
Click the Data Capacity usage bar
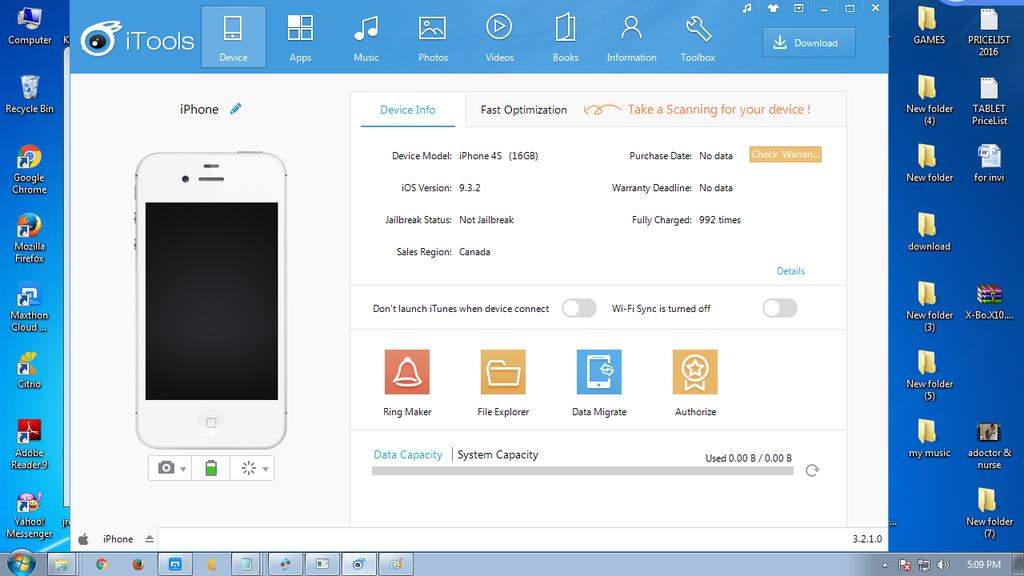[582, 471]
